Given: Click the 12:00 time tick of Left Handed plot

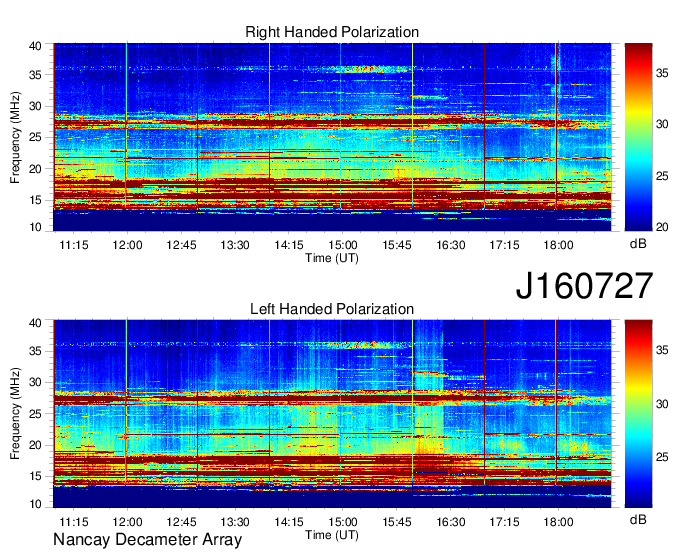Looking at the screenshot, I should (128, 522).
